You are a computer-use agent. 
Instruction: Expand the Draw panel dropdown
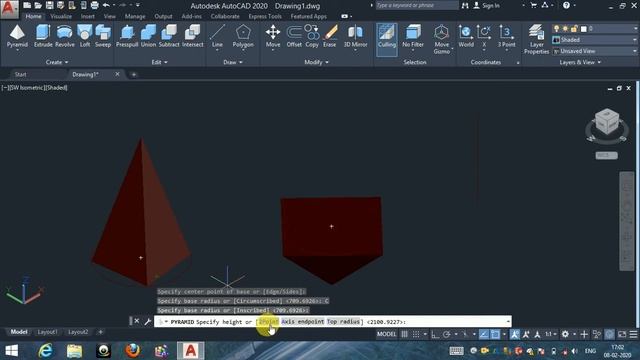(x=233, y=62)
